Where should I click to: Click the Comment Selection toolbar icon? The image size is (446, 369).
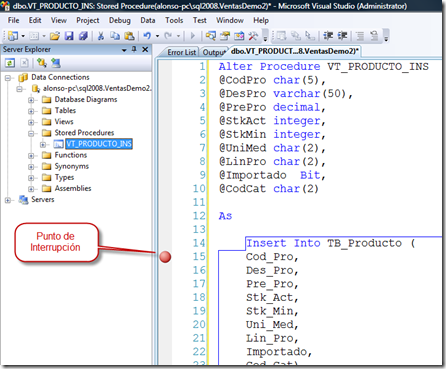pyautogui.click(x=360, y=36)
